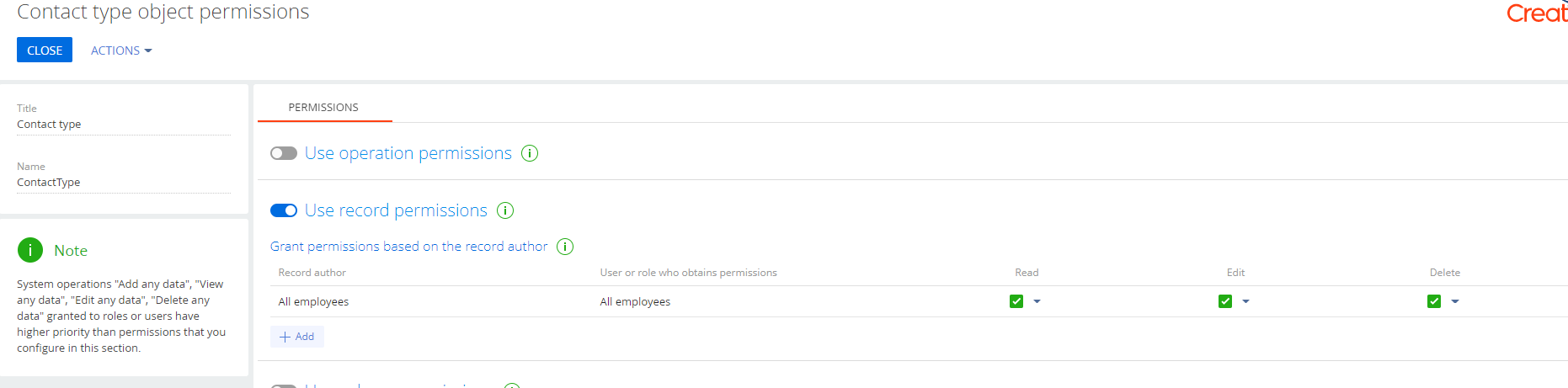The image size is (1568, 388).
Task: Click info icon next to record author grant
Action: [x=566, y=247]
